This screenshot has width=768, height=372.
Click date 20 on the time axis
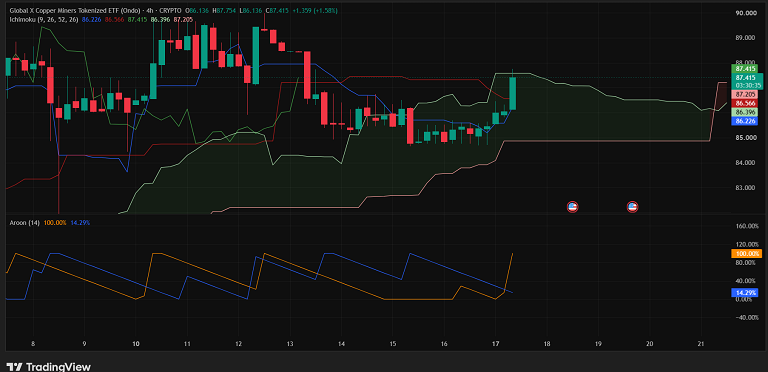pos(649,343)
